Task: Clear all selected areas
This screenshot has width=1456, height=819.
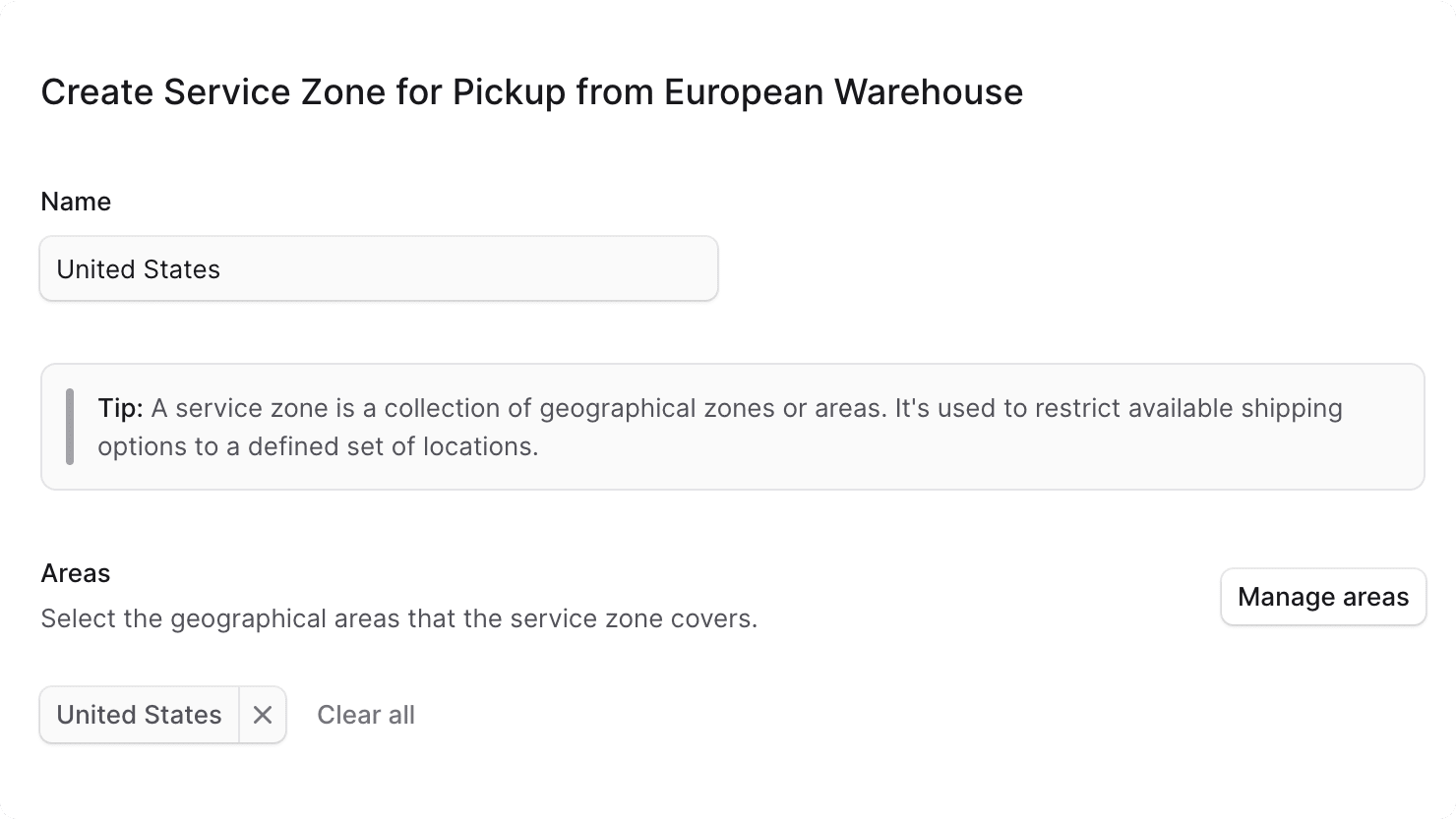Action: coord(365,715)
